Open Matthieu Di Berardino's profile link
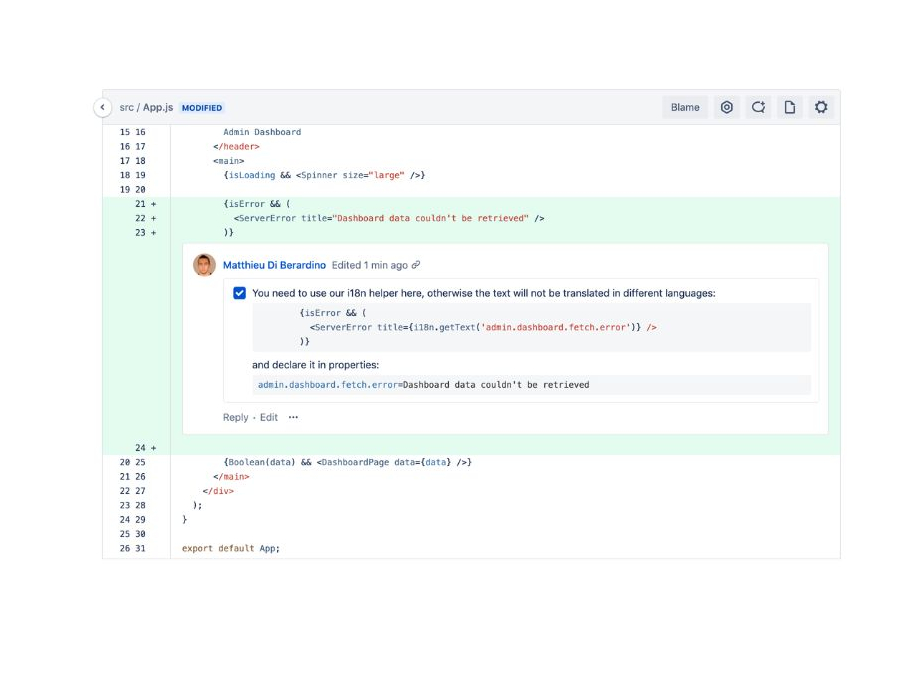 tap(274, 265)
